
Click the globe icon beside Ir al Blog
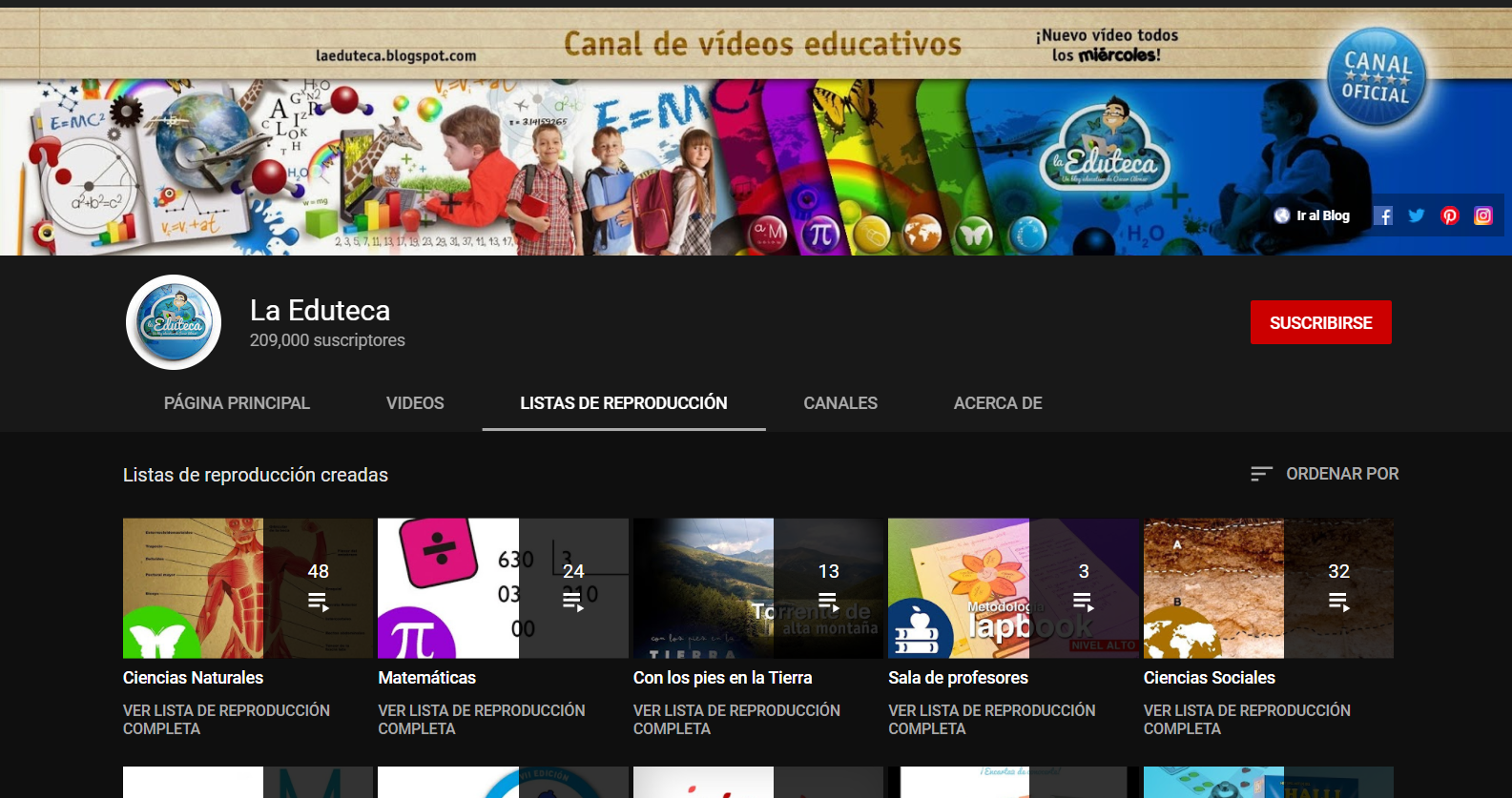[x=1282, y=215]
